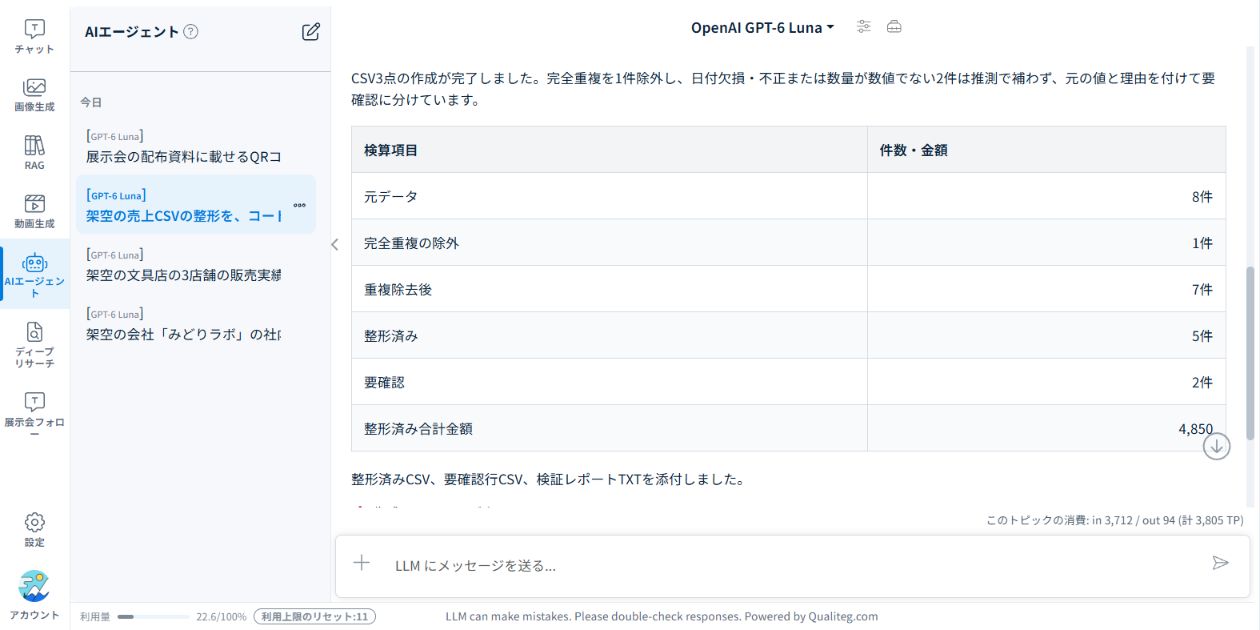Screen dimensions: 1260x630
Task: Collapse the conversation list panel chevron
Action: [334, 244]
